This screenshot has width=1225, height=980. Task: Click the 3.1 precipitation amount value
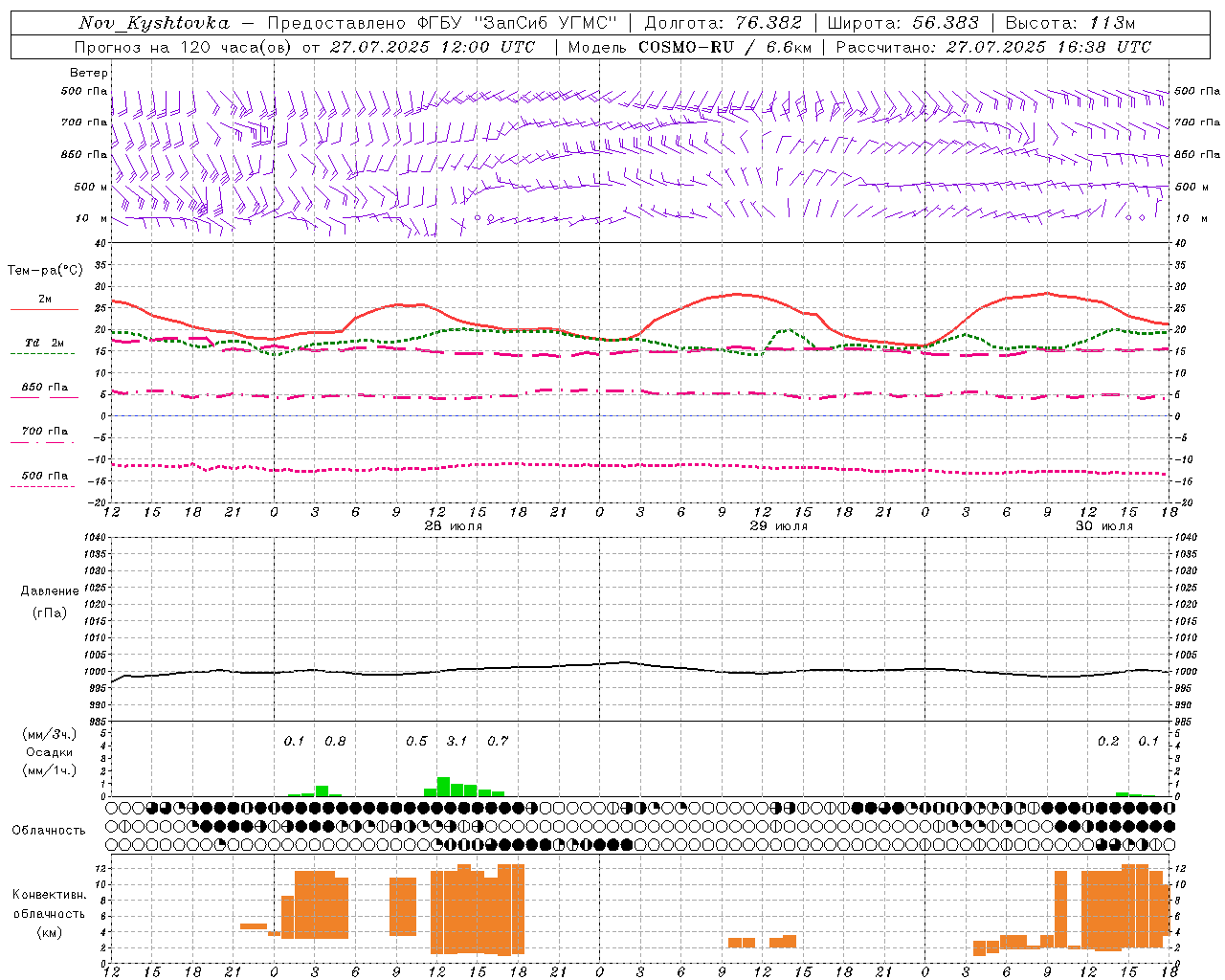(457, 741)
